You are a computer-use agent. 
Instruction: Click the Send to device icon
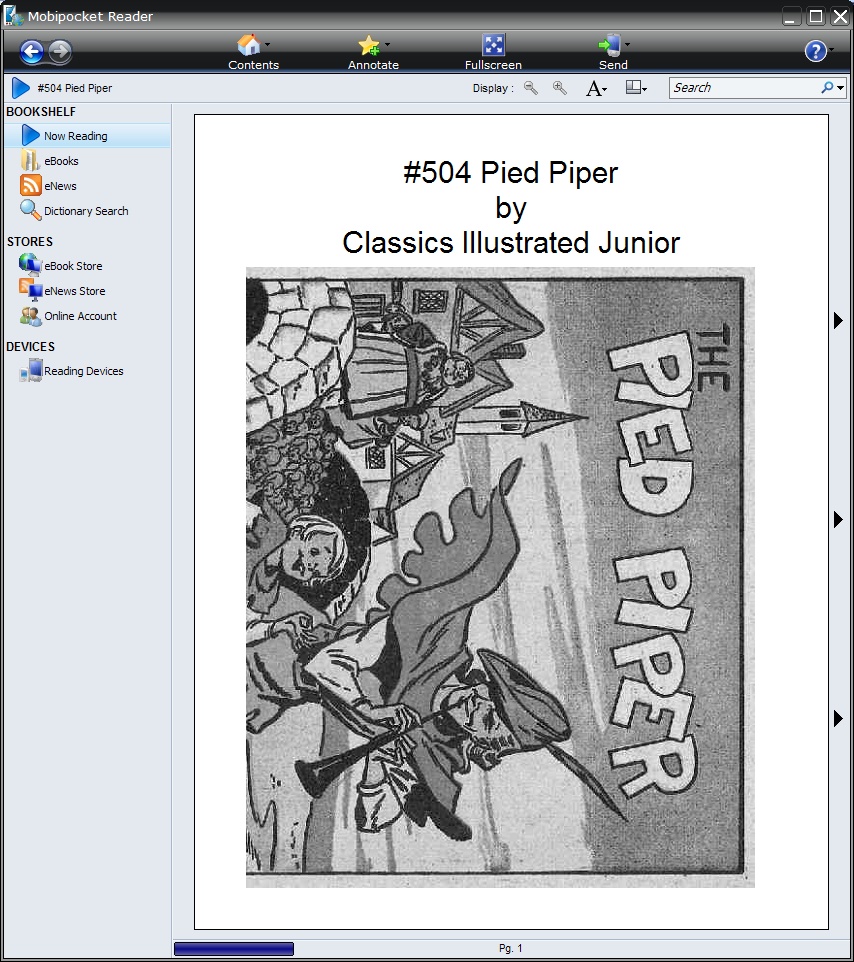point(610,45)
